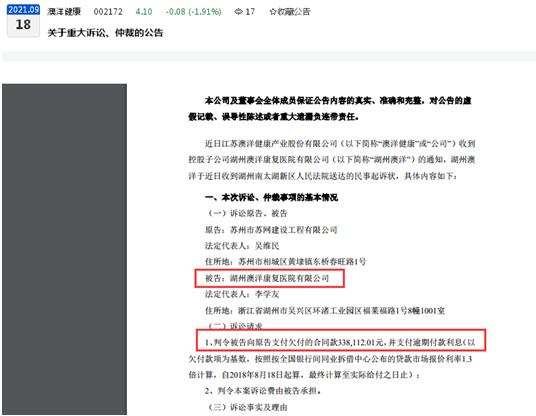Click the bold disclaimer paragraph at top
The width and height of the screenshot is (536, 416).
(330, 109)
